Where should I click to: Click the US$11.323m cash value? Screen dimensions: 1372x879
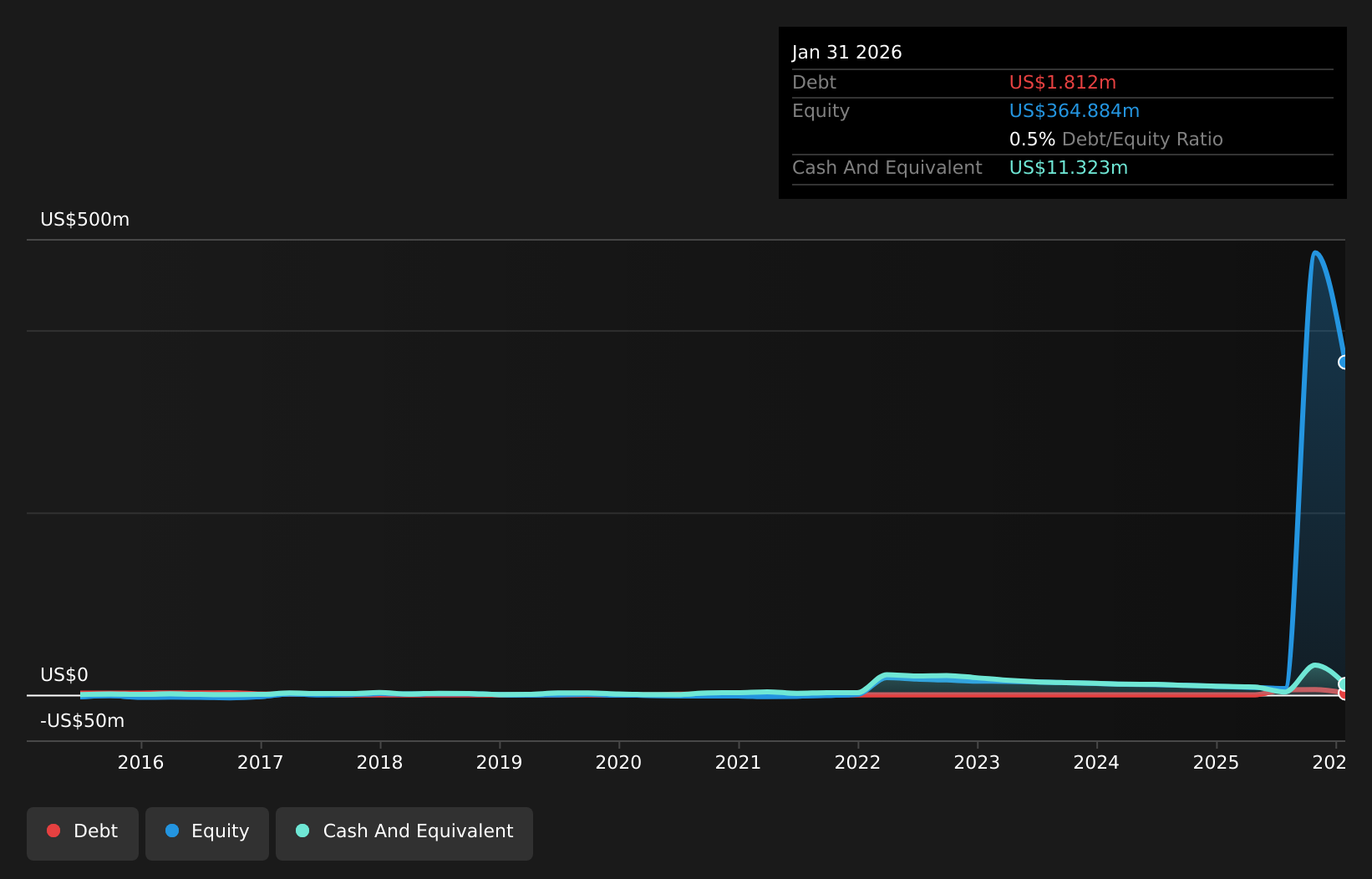[x=1069, y=168]
